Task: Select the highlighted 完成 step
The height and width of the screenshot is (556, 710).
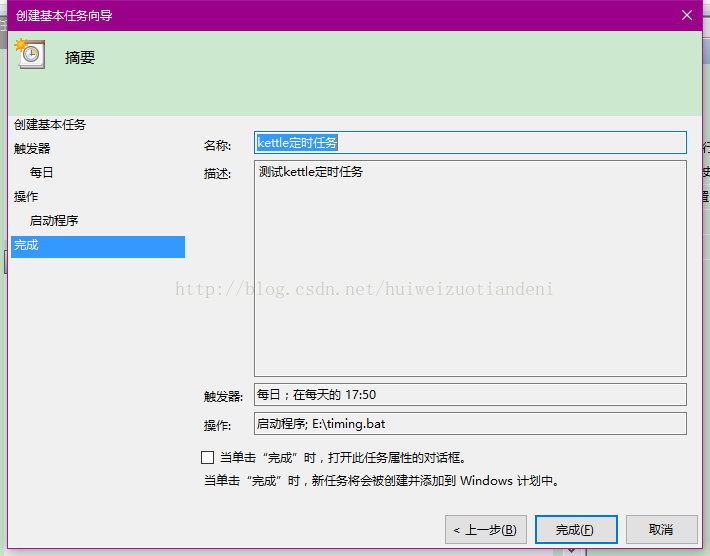Action: (x=98, y=247)
